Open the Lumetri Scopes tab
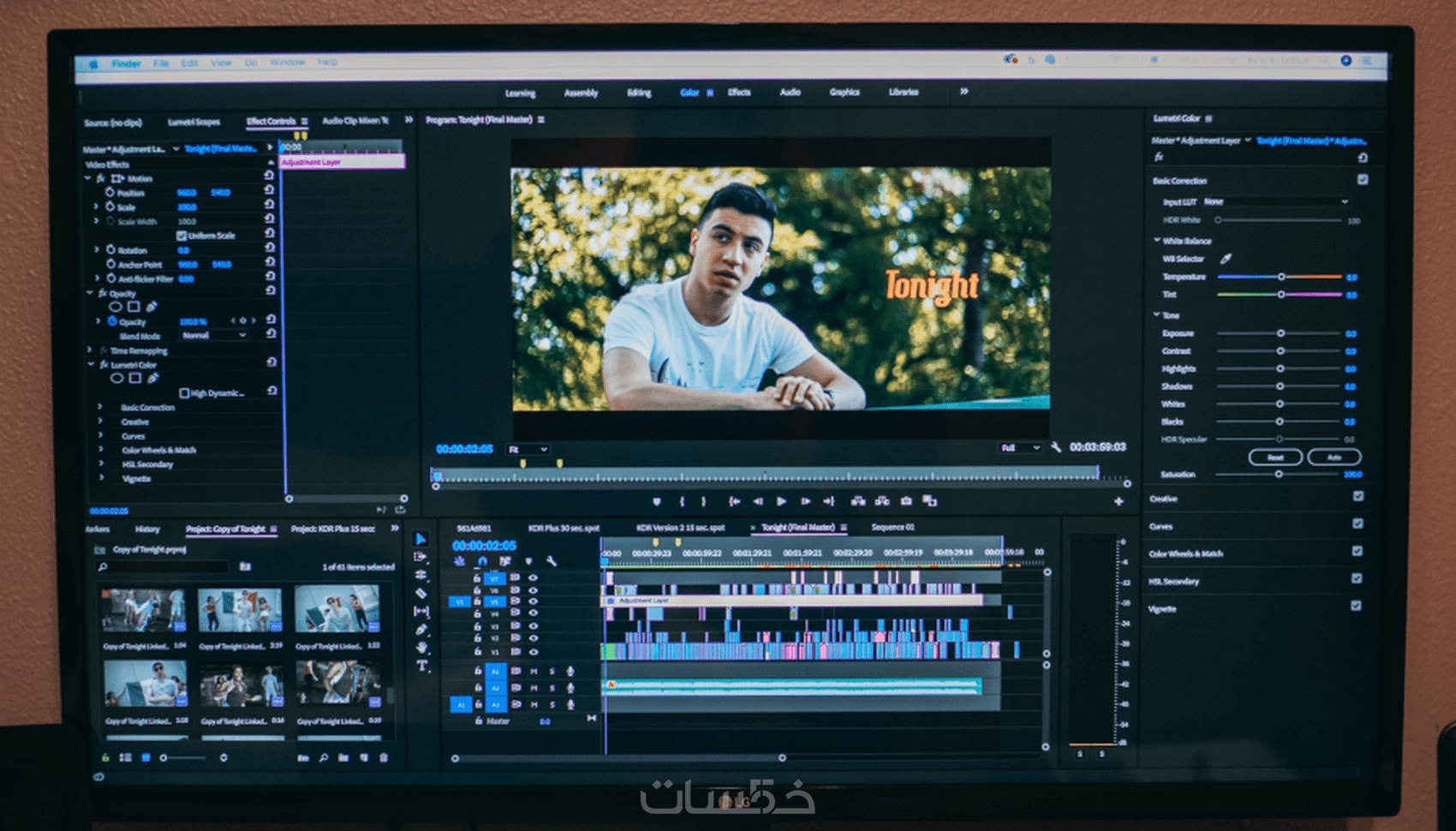This screenshot has width=1456, height=831. point(194,122)
